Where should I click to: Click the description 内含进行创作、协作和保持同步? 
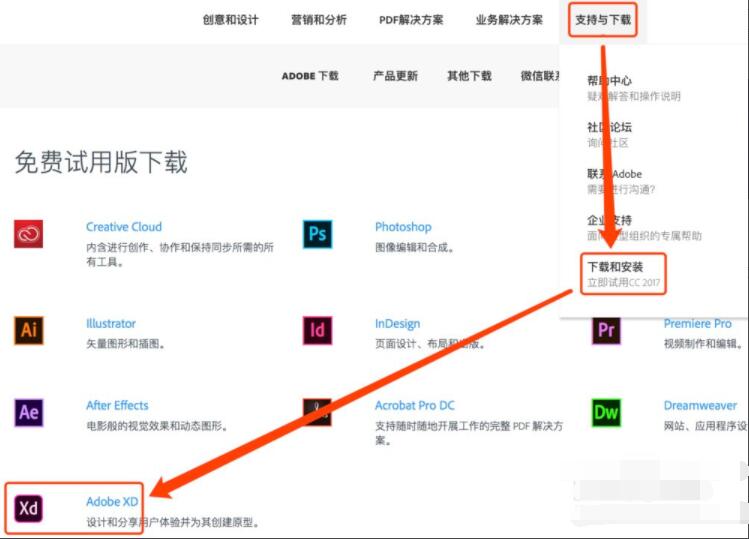[x=180, y=254]
